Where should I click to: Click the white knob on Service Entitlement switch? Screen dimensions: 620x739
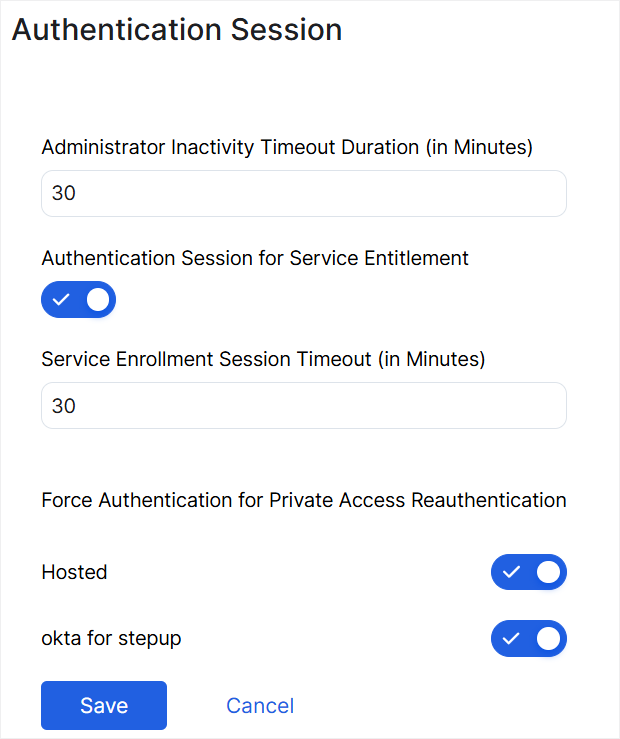click(x=97, y=299)
